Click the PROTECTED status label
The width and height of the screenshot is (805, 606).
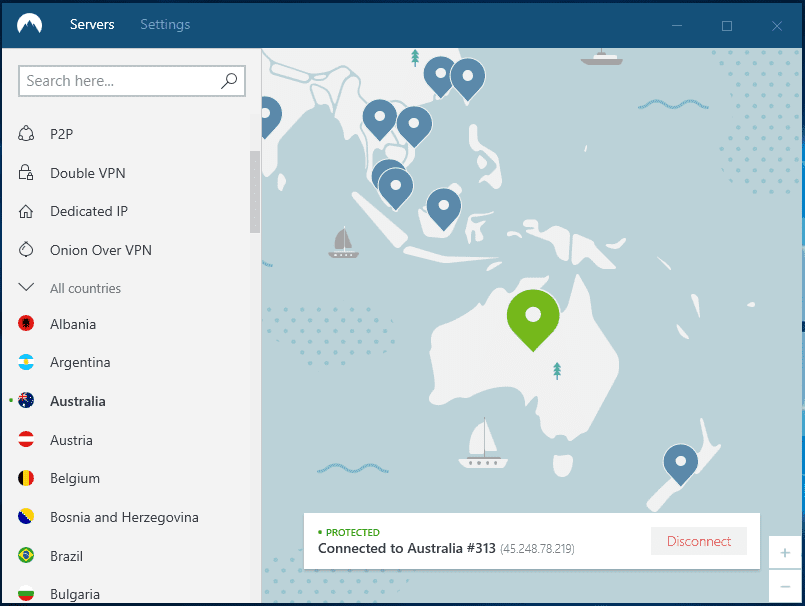[x=353, y=533]
